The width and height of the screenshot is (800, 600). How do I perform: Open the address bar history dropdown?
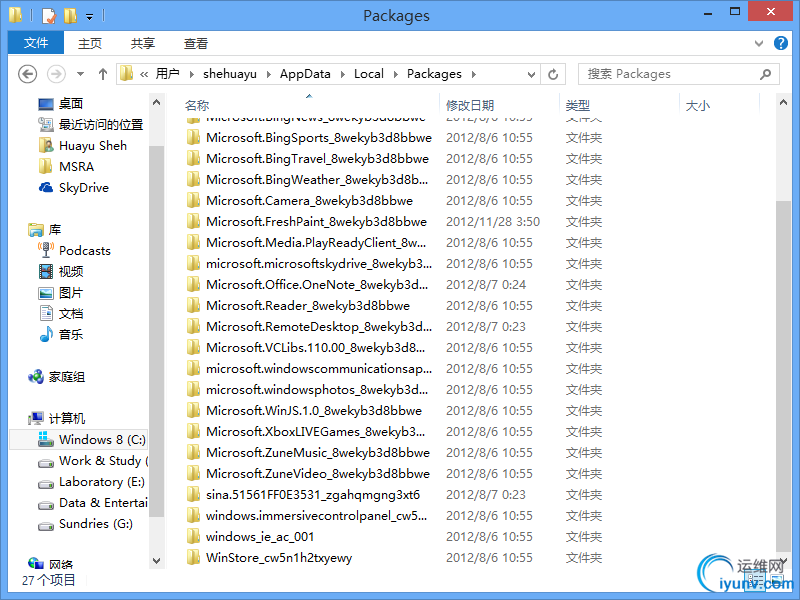pos(531,74)
